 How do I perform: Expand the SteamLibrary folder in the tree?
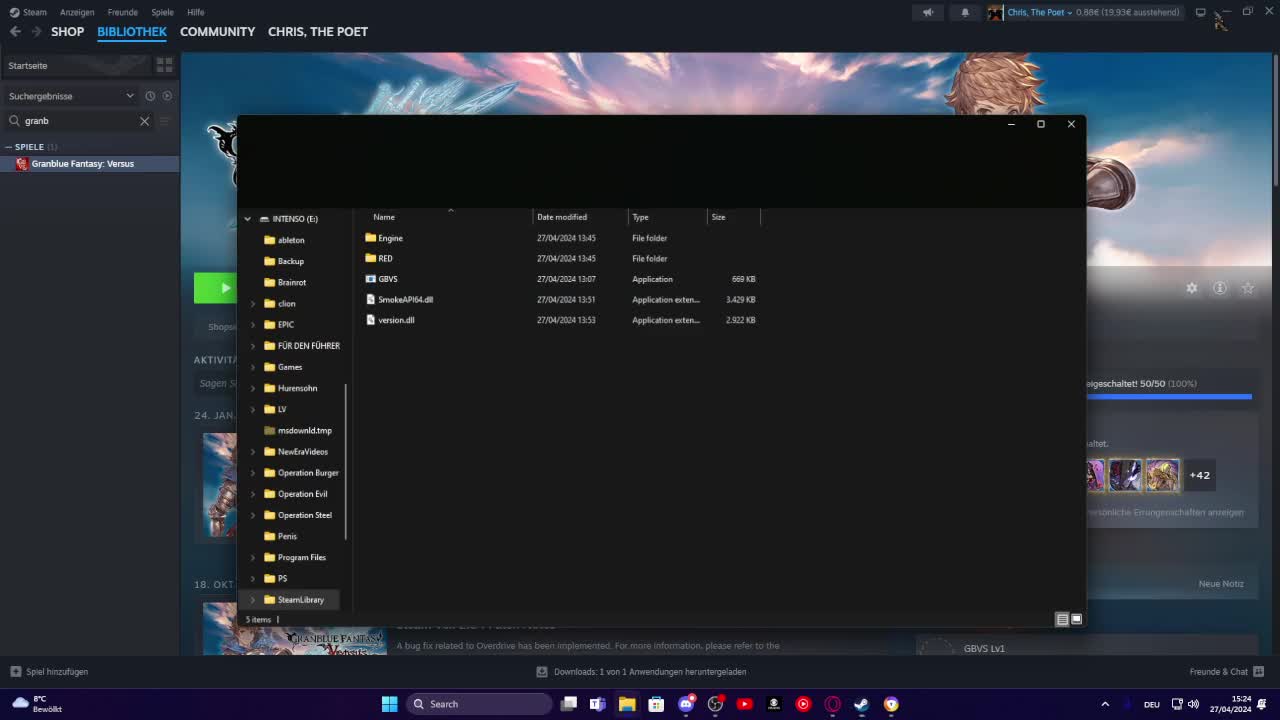click(x=251, y=599)
